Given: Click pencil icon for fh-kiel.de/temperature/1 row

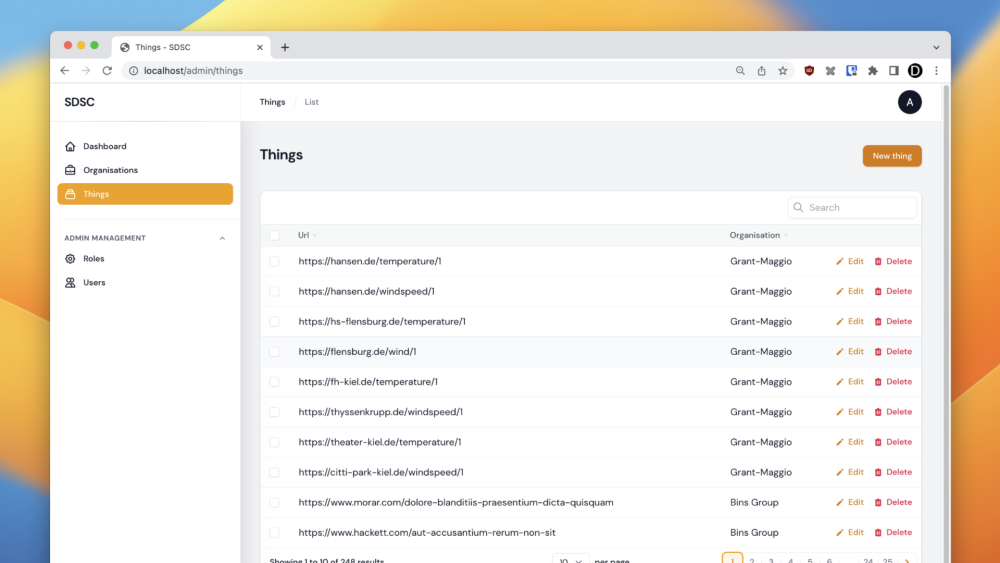Looking at the screenshot, I should 840,382.
